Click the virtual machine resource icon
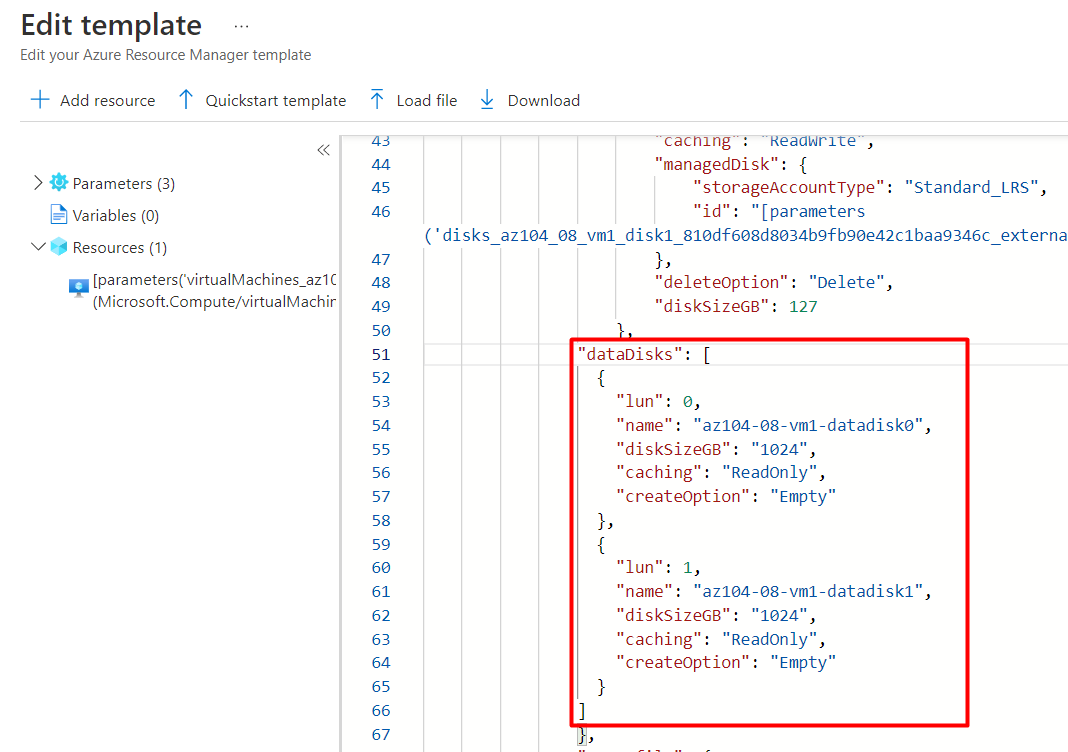Image resolution: width=1068 pixels, height=752 pixels. (x=78, y=287)
